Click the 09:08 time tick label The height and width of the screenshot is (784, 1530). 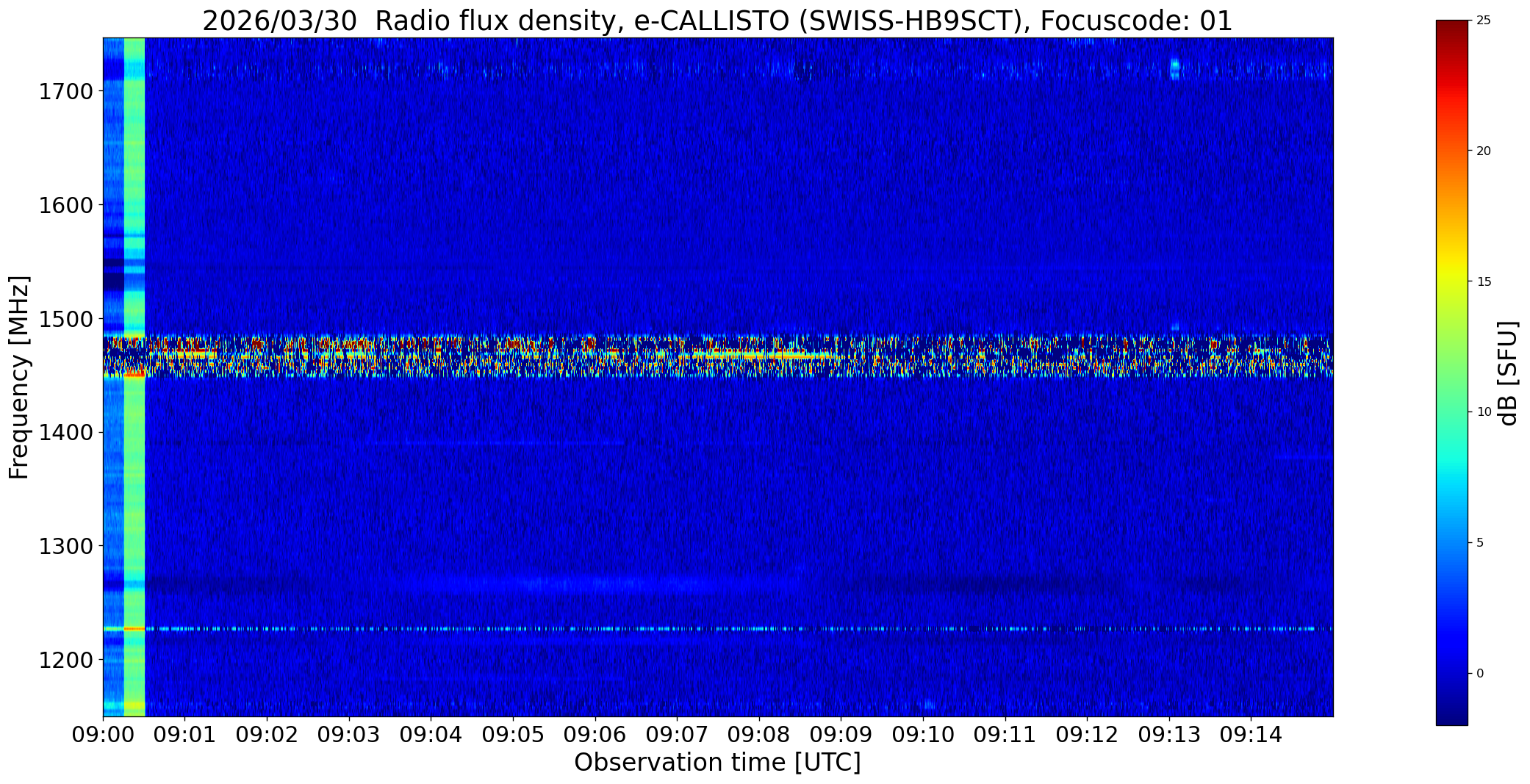click(758, 735)
